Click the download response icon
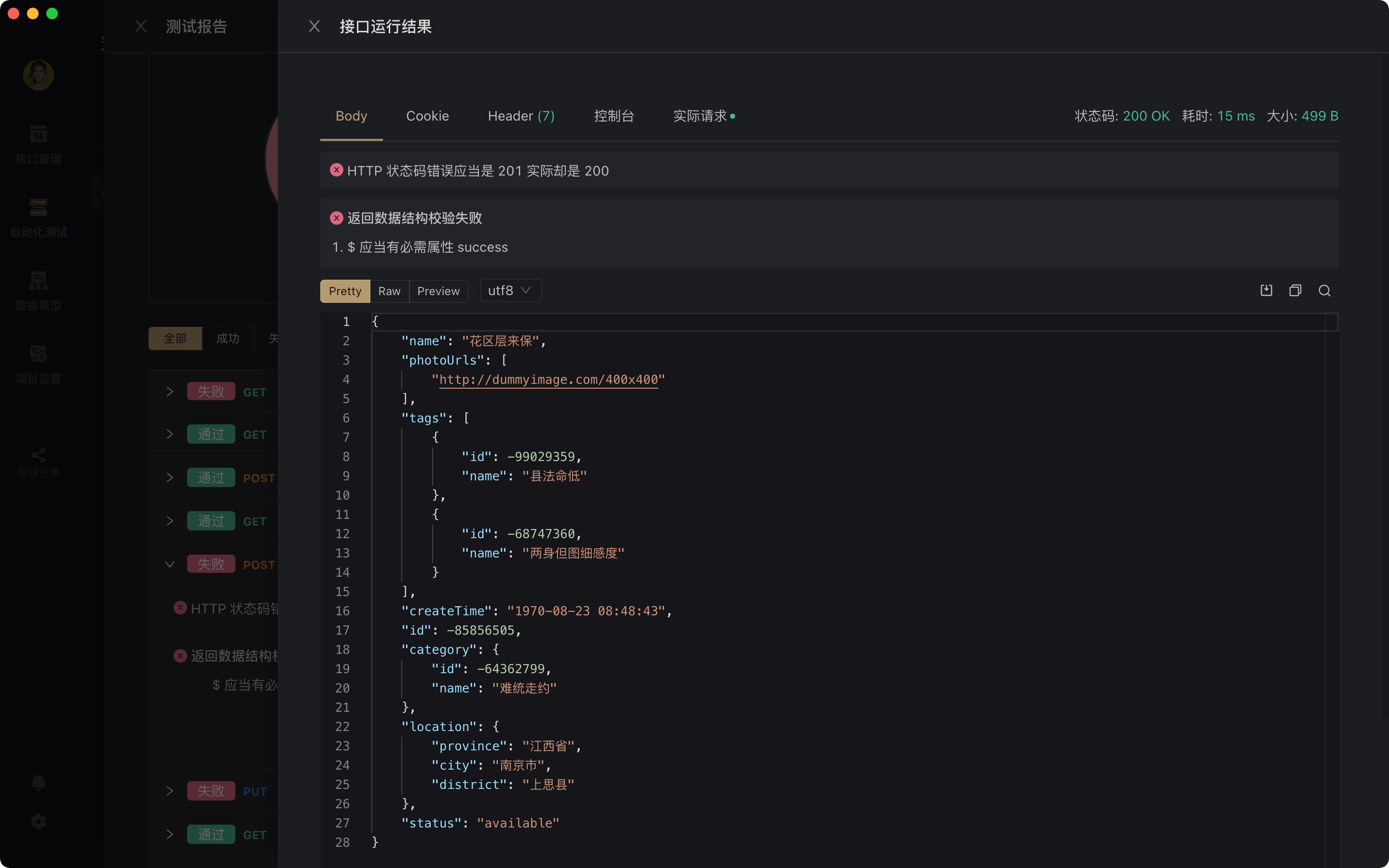This screenshot has width=1389, height=868. click(x=1266, y=290)
